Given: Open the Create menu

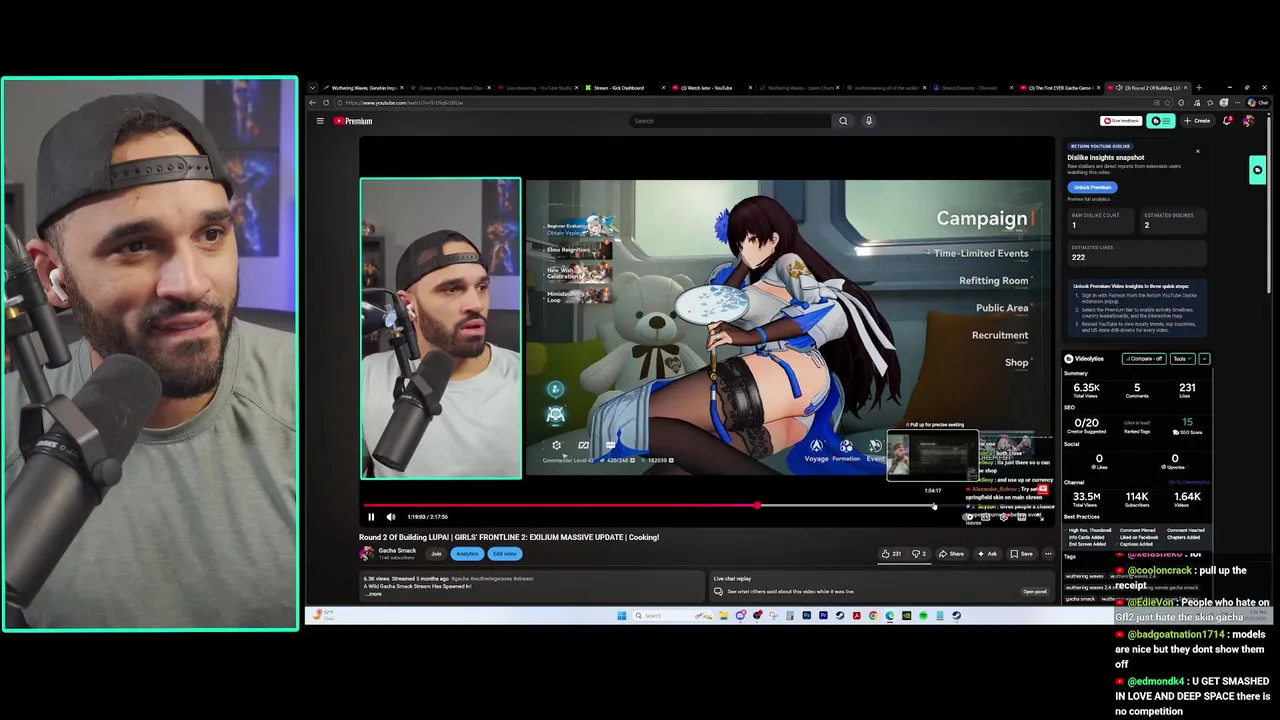Looking at the screenshot, I should (x=1197, y=121).
